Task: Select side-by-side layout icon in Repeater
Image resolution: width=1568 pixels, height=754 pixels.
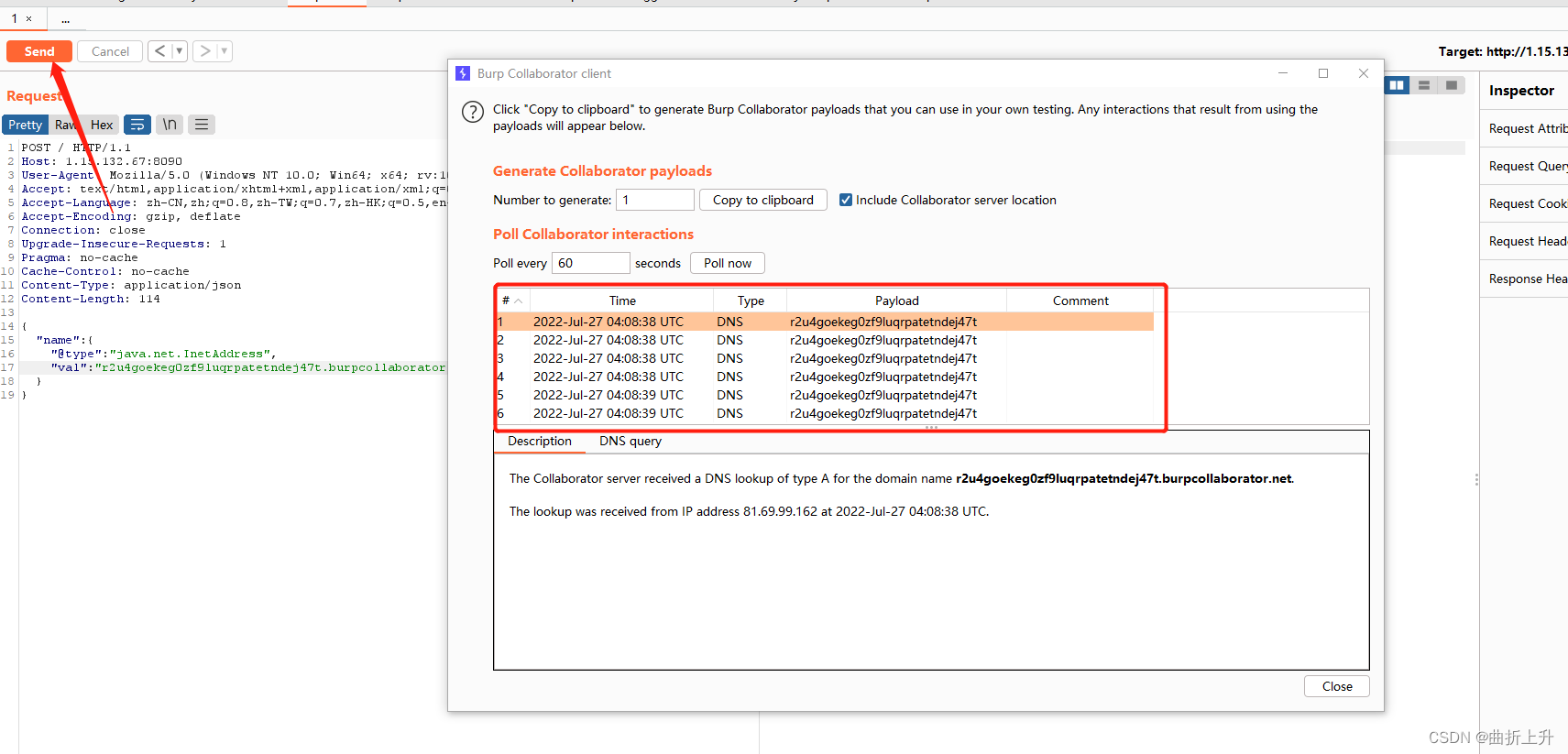Action: point(1397,85)
